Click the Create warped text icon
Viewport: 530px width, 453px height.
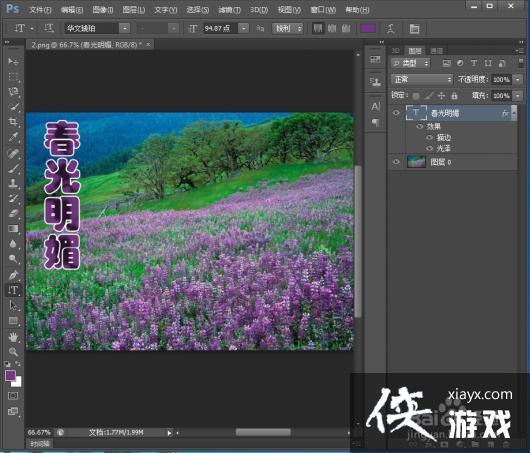pyautogui.click(x=391, y=29)
